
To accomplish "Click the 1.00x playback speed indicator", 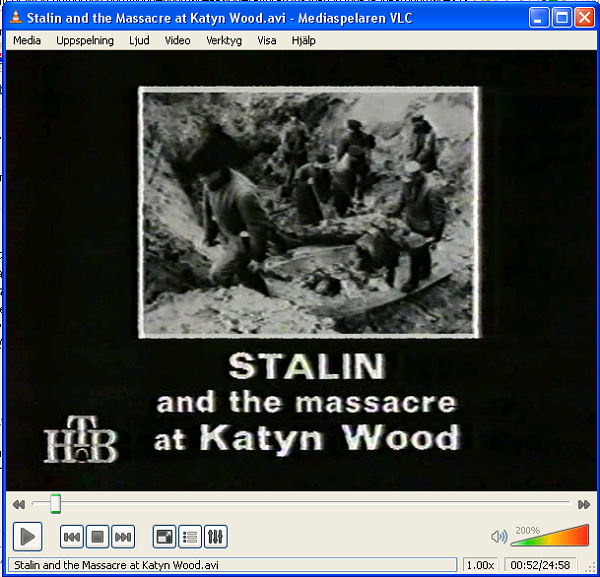I will point(480,565).
